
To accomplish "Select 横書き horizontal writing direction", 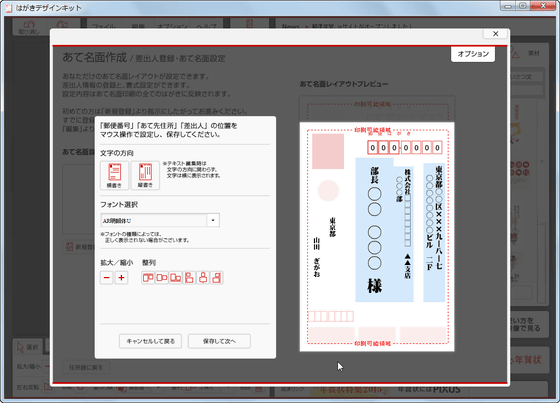I will tap(114, 175).
